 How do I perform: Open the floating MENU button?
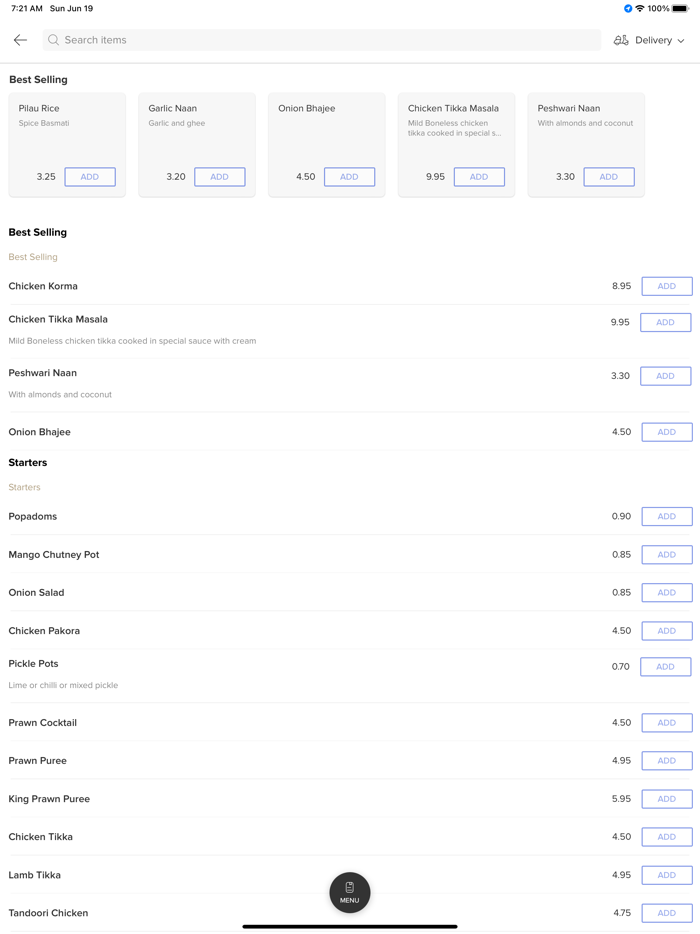pyautogui.click(x=350, y=892)
